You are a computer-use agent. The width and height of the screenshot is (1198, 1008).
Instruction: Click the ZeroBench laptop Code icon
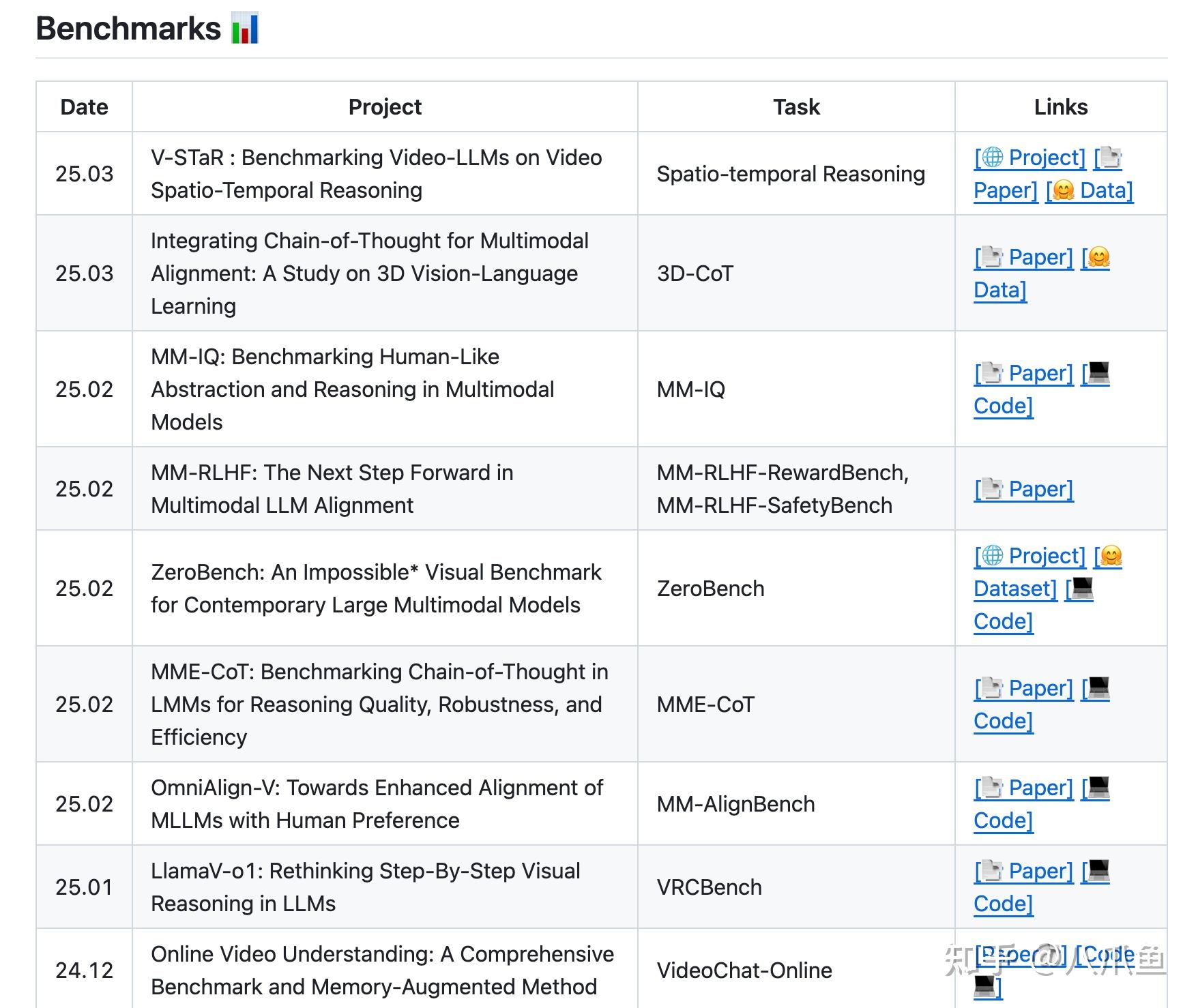point(1083,588)
